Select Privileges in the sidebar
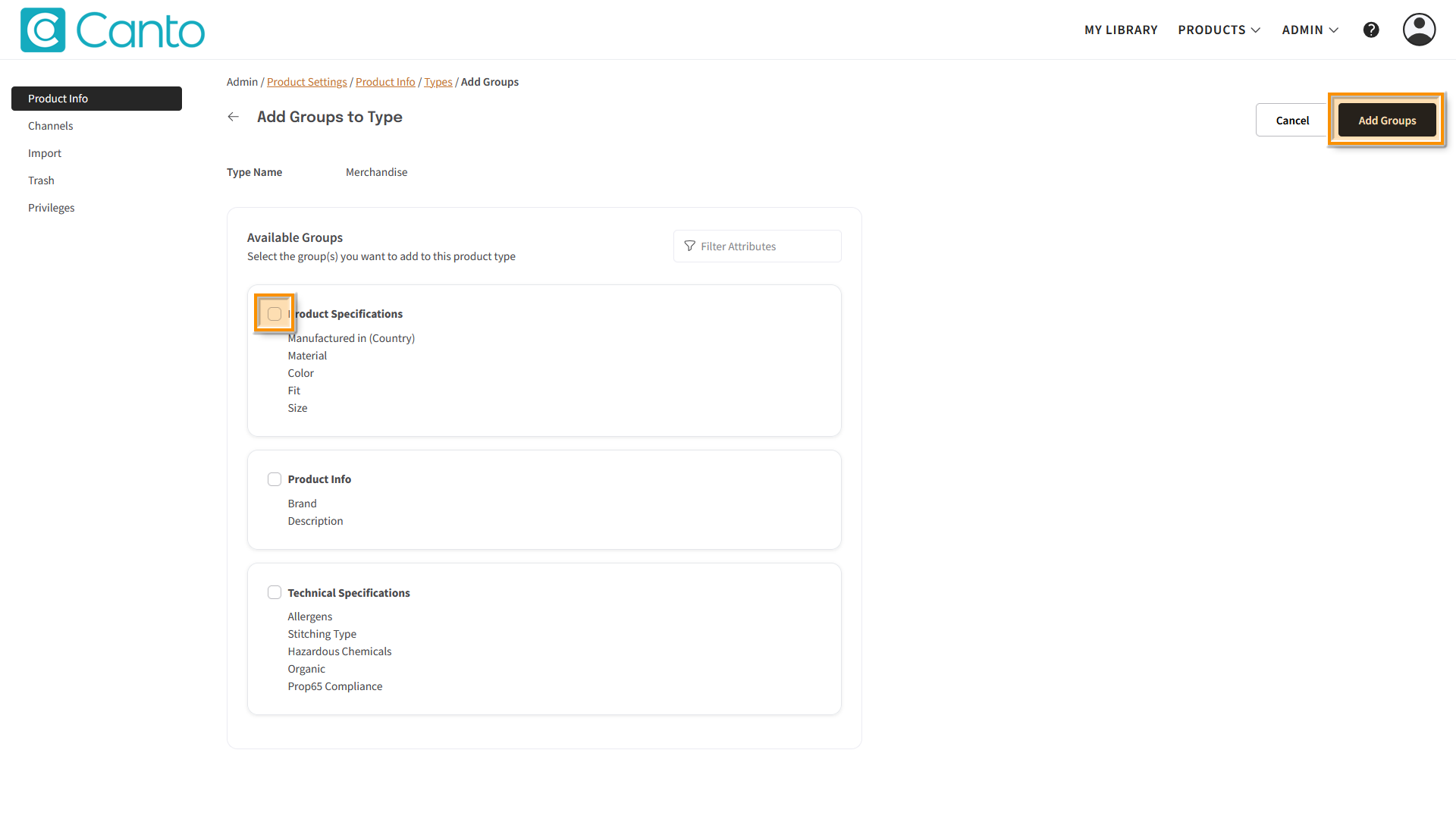Screen dimensions: 1456x819 [x=52, y=208]
